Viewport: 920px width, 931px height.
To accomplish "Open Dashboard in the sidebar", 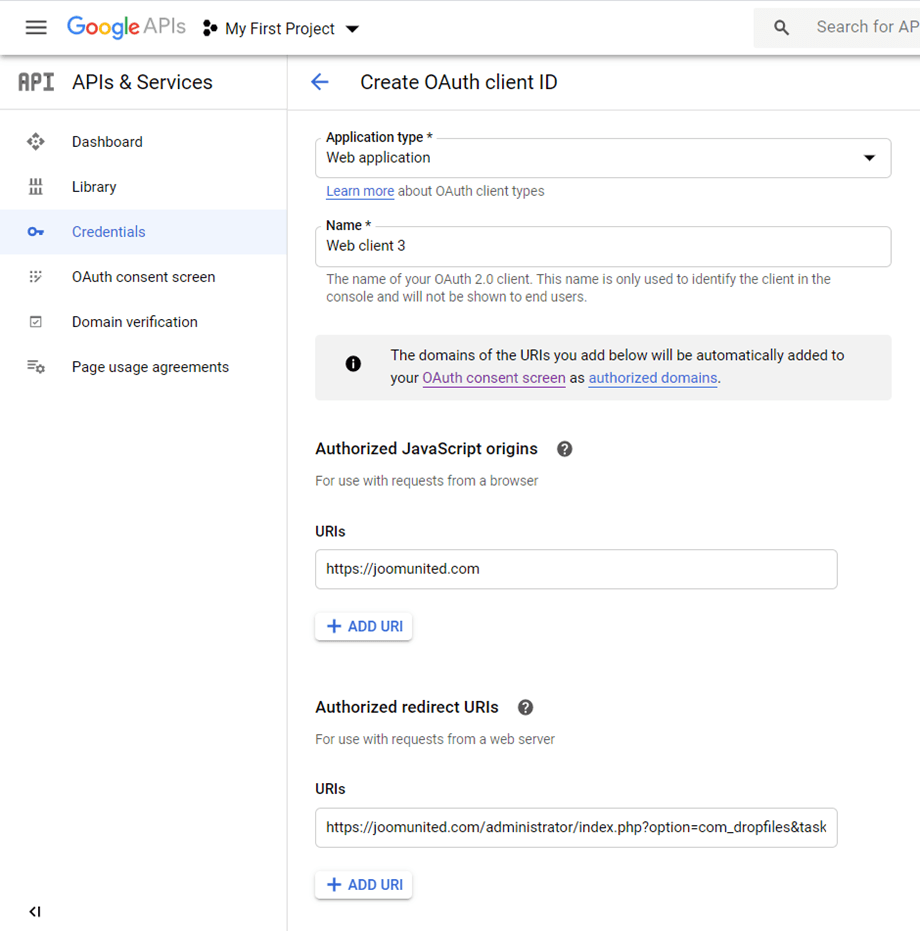I will (x=107, y=142).
